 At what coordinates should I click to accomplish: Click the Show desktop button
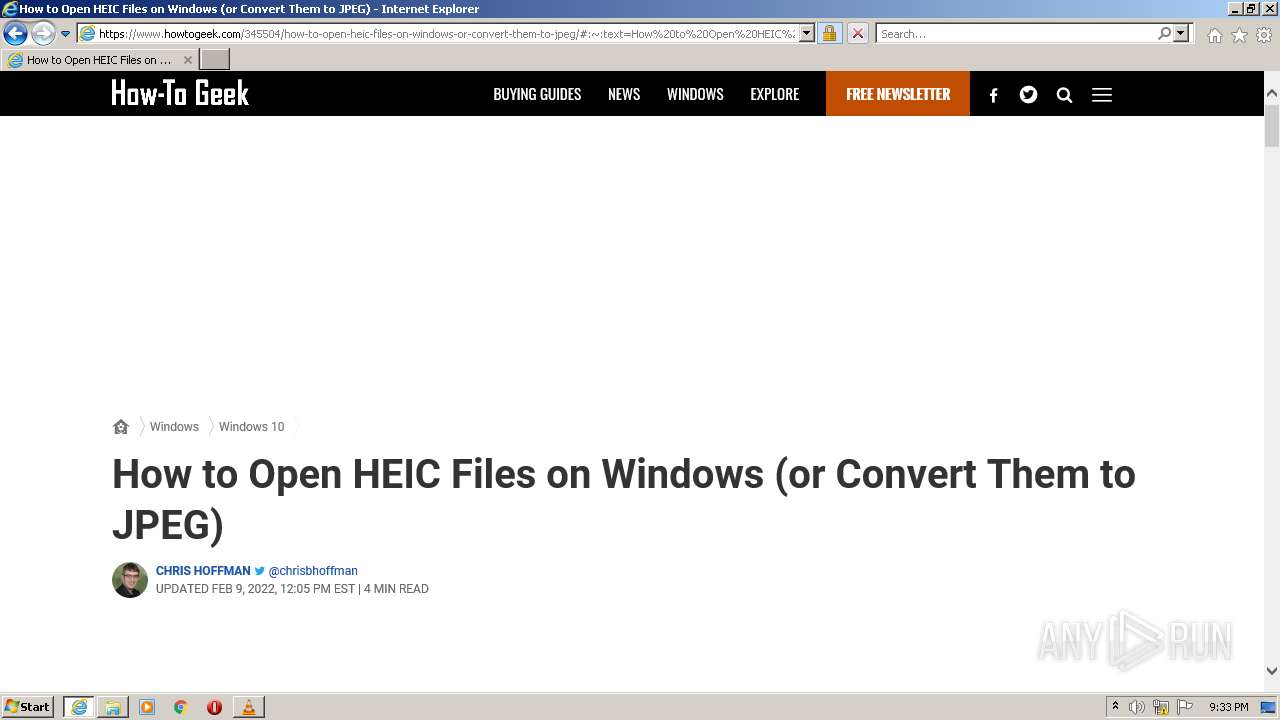pos(1269,707)
